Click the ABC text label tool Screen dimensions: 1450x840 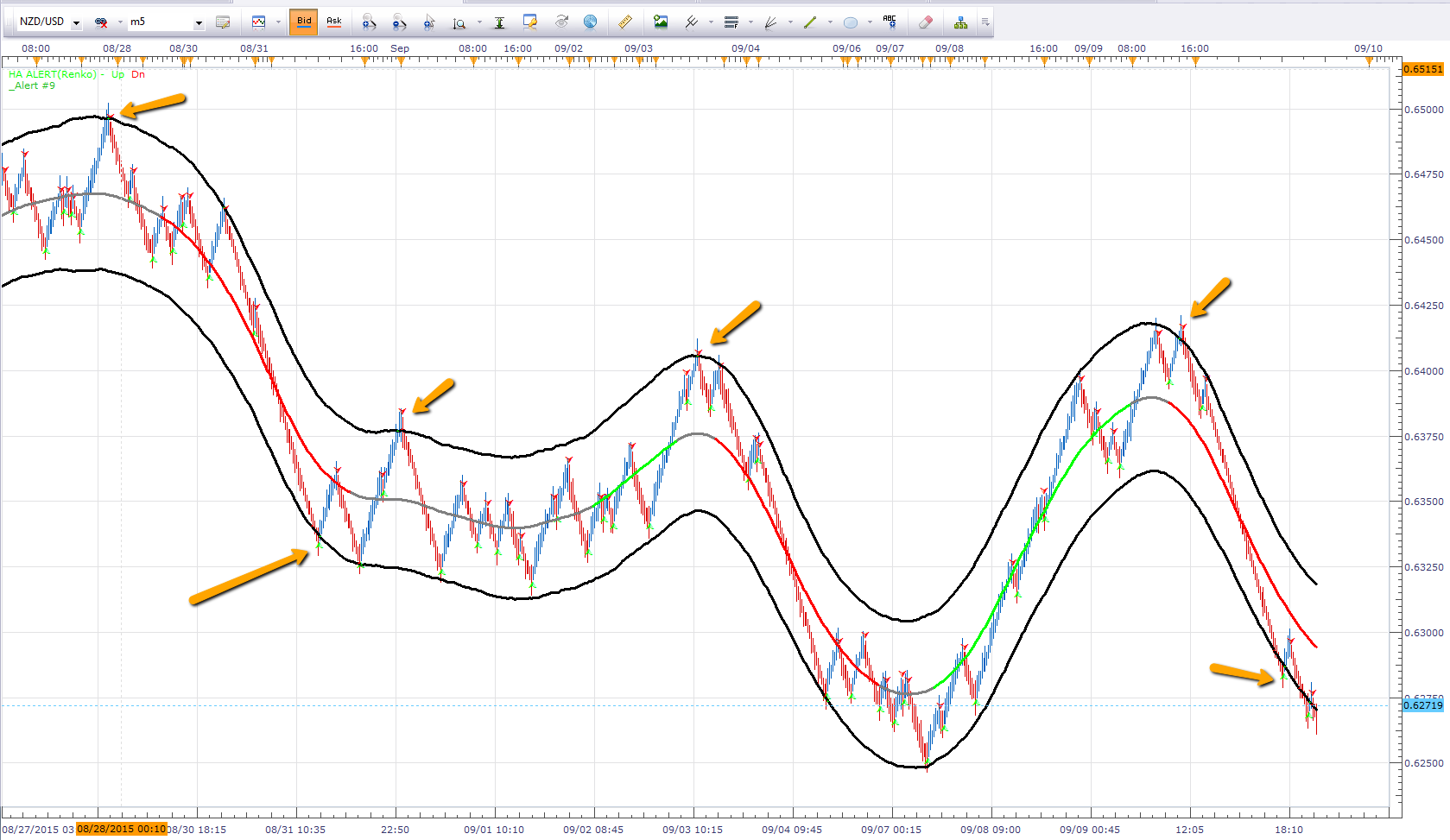pyautogui.click(x=890, y=22)
